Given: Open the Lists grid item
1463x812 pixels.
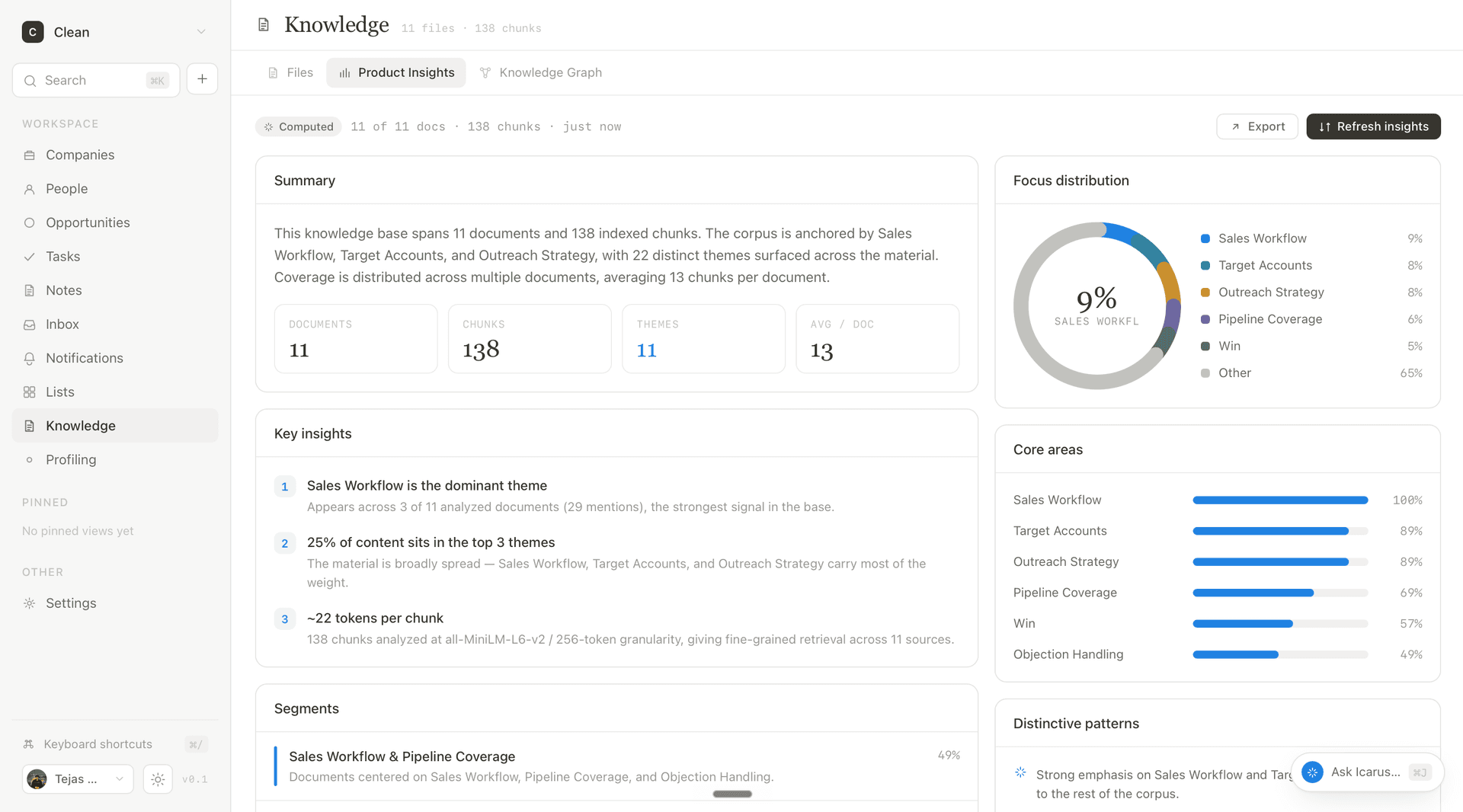Looking at the screenshot, I should click(115, 392).
